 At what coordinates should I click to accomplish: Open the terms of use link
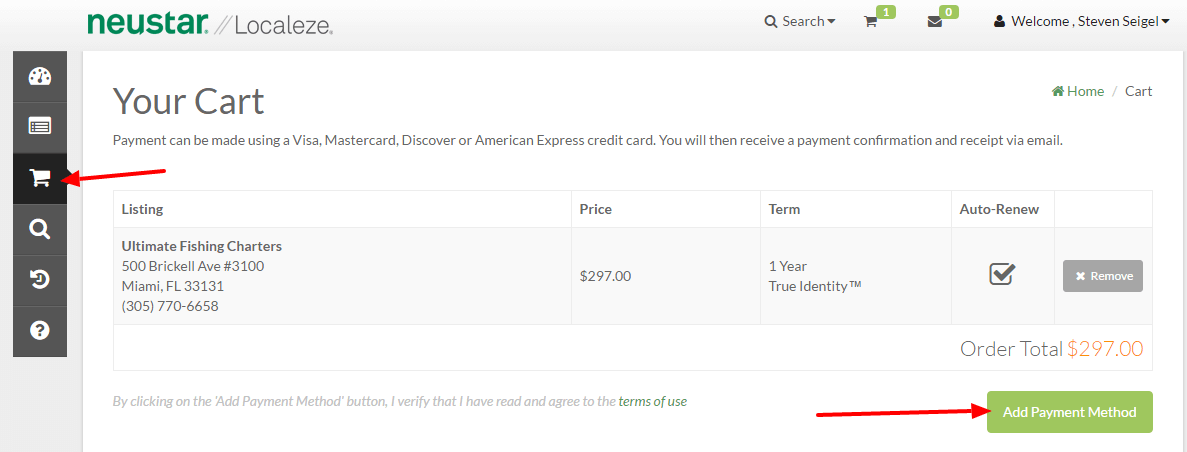pyautogui.click(x=653, y=401)
